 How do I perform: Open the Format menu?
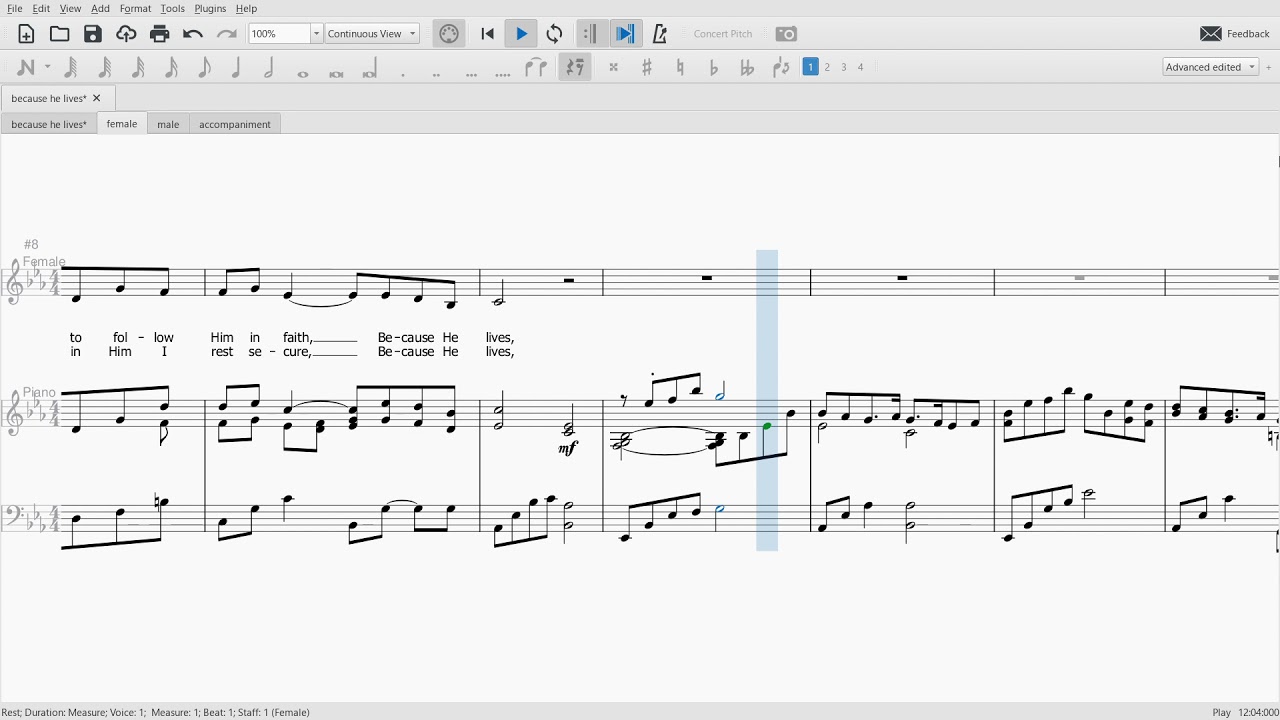[x=135, y=8]
